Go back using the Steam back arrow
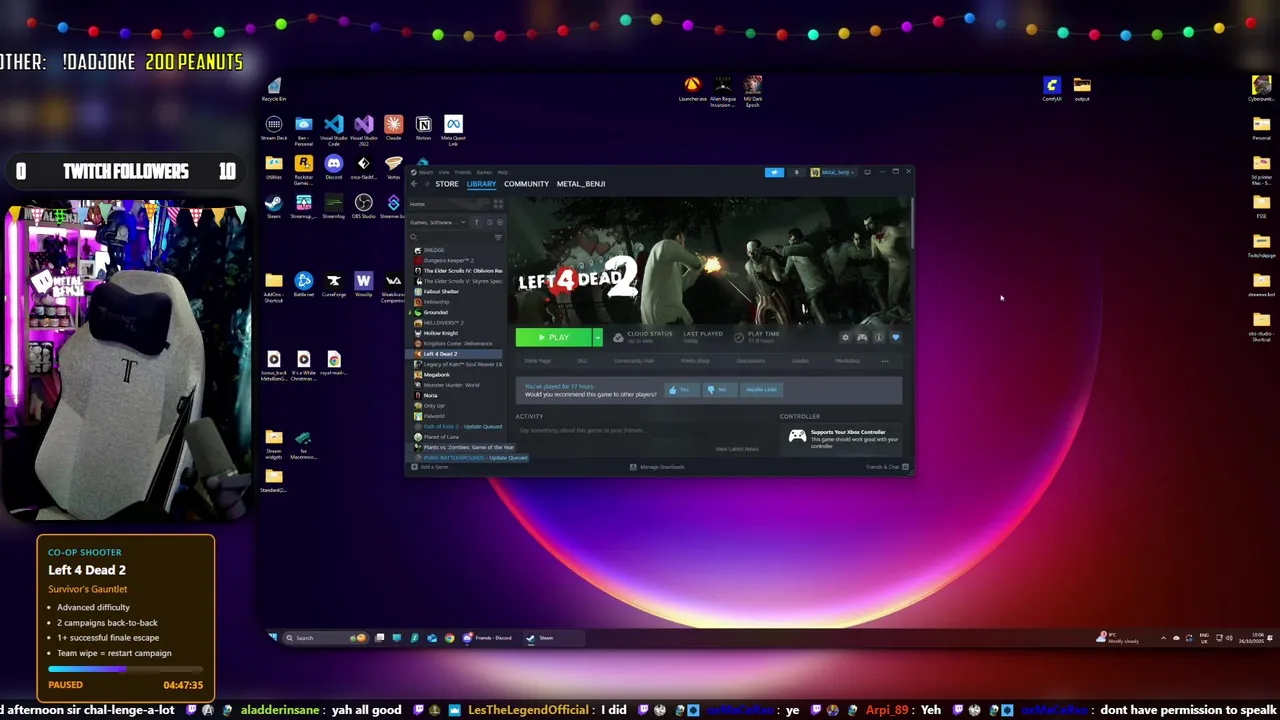Screen dimensions: 1280x720 coord(414,184)
